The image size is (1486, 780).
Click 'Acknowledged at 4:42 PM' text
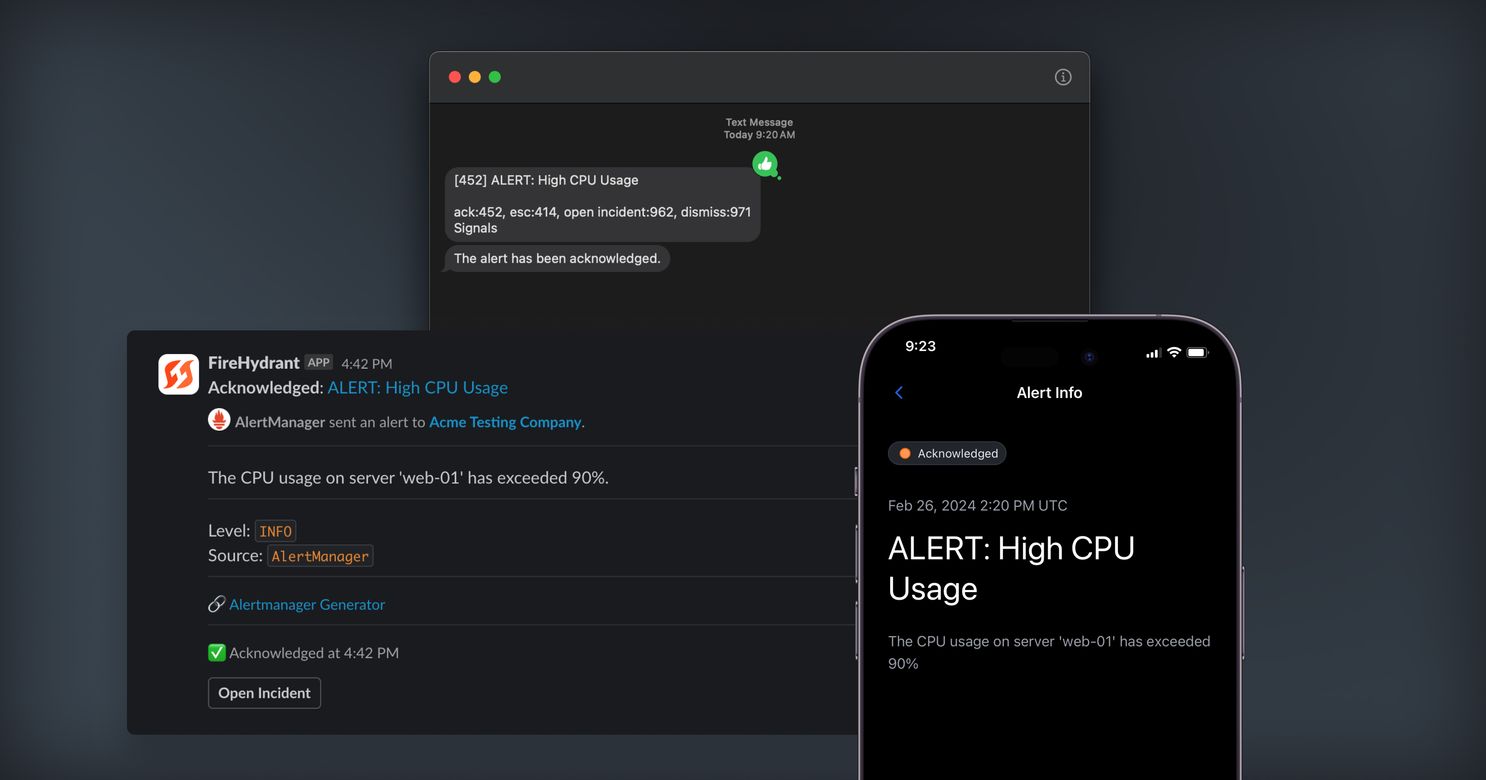(314, 653)
